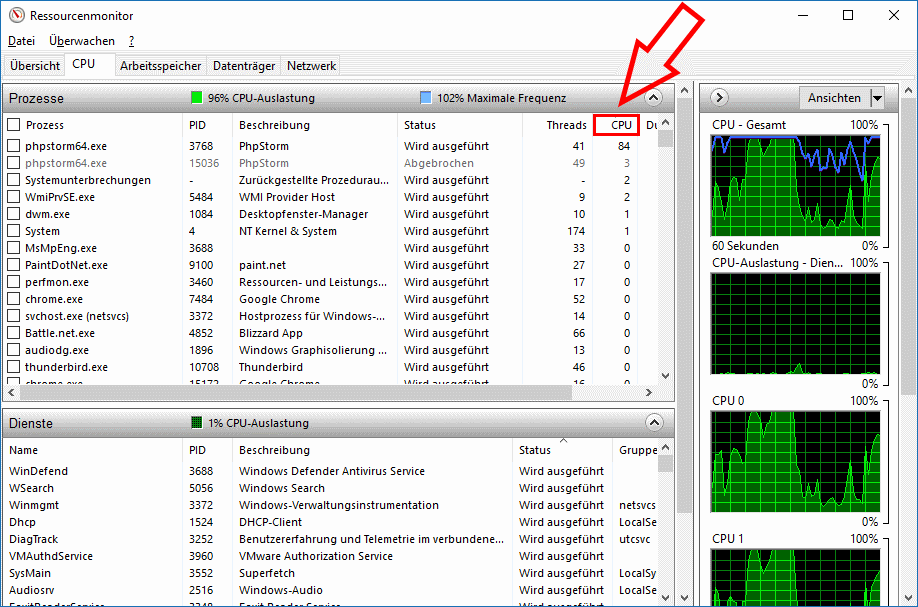The image size is (918, 607).
Task: Collapse the Prozesse section with chevron
Action: click(x=654, y=98)
